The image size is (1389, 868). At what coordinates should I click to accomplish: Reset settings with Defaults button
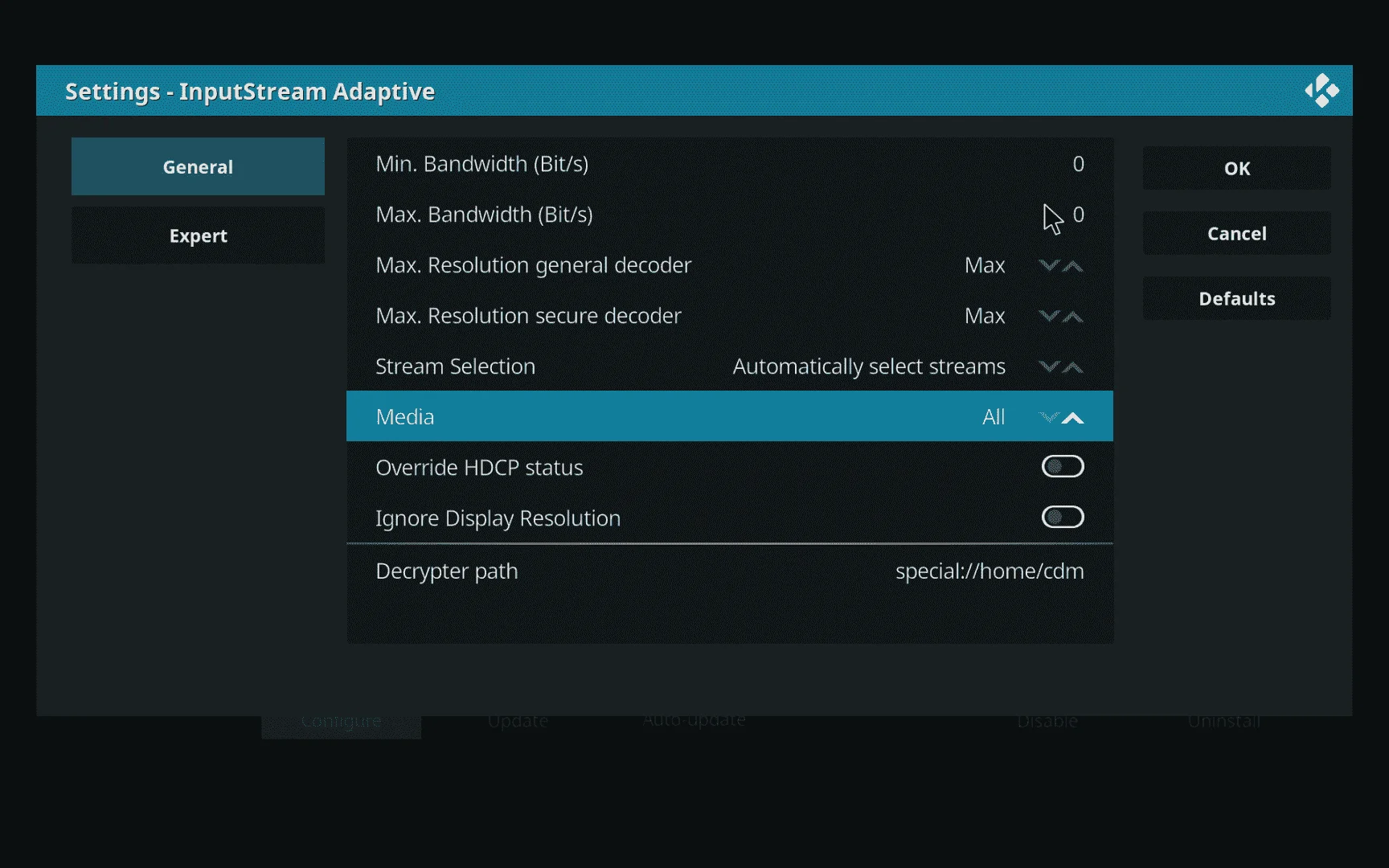(x=1236, y=298)
